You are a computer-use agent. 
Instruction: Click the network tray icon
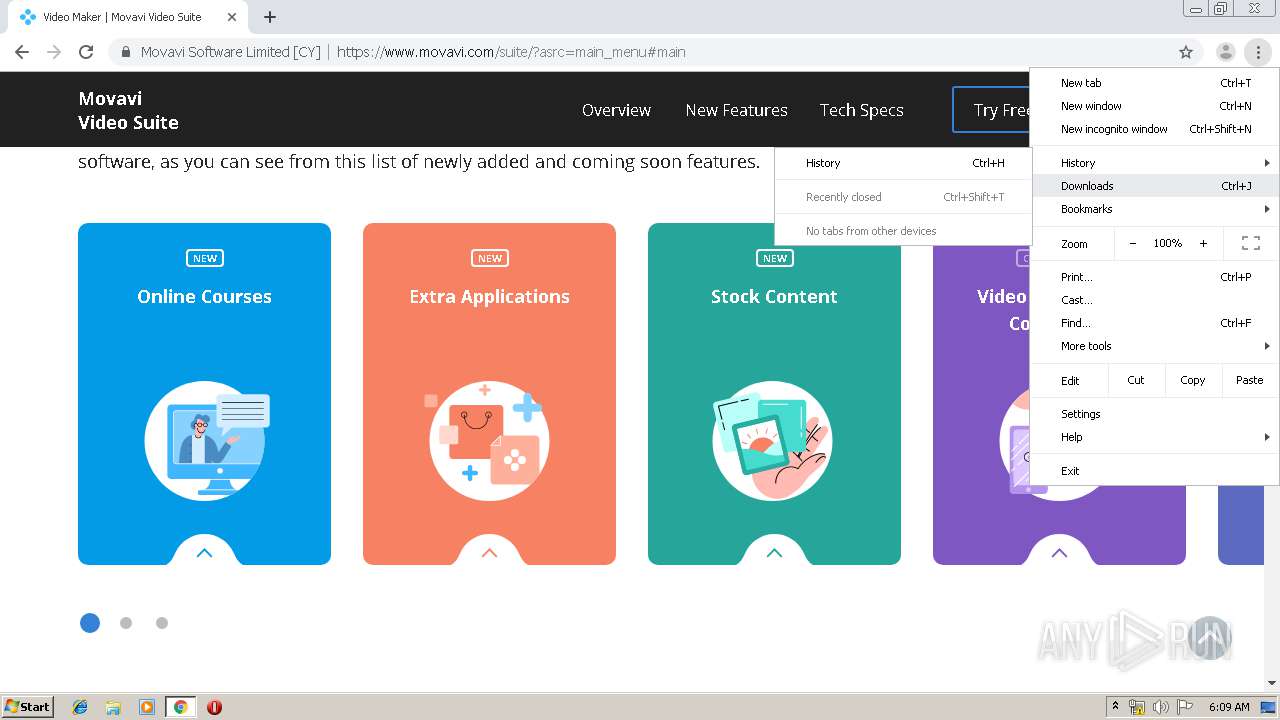1137,707
